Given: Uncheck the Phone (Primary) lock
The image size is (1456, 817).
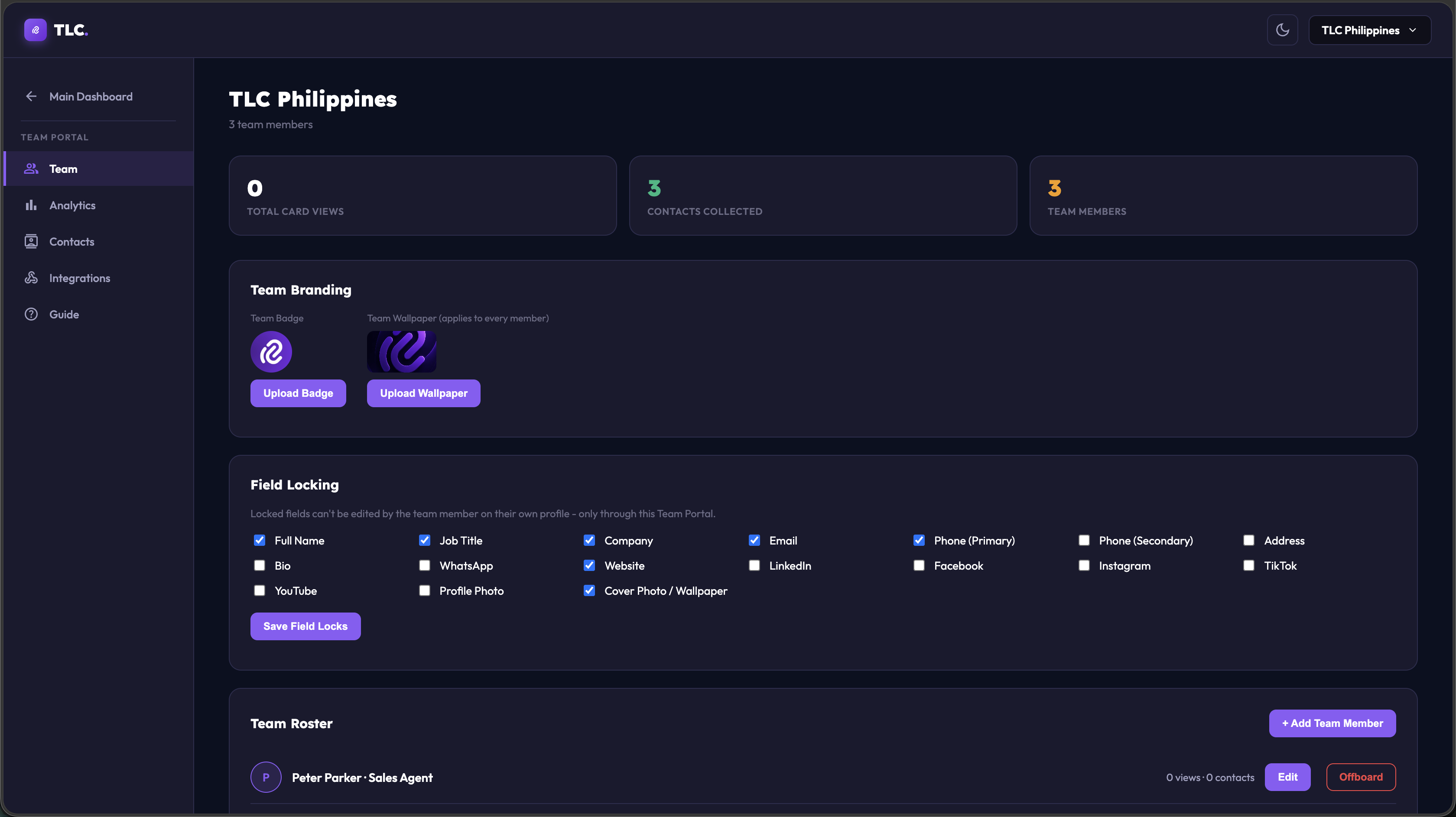Looking at the screenshot, I should click(919, 540).
